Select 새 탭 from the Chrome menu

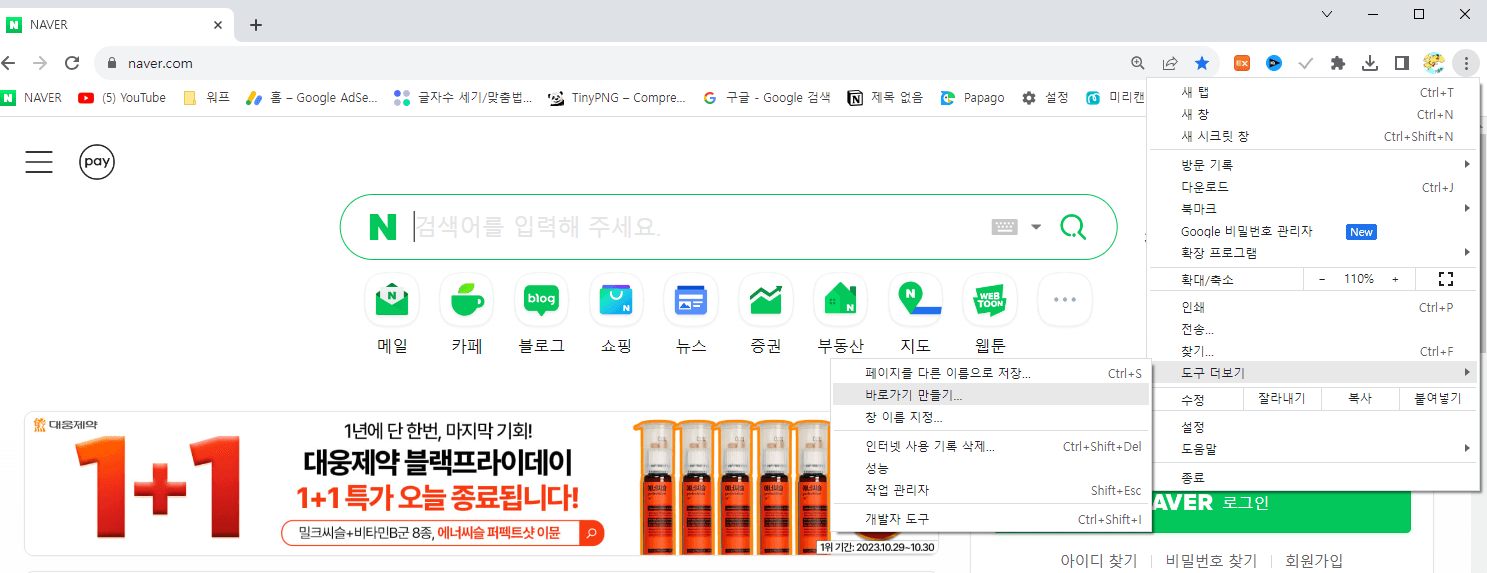1313,92
